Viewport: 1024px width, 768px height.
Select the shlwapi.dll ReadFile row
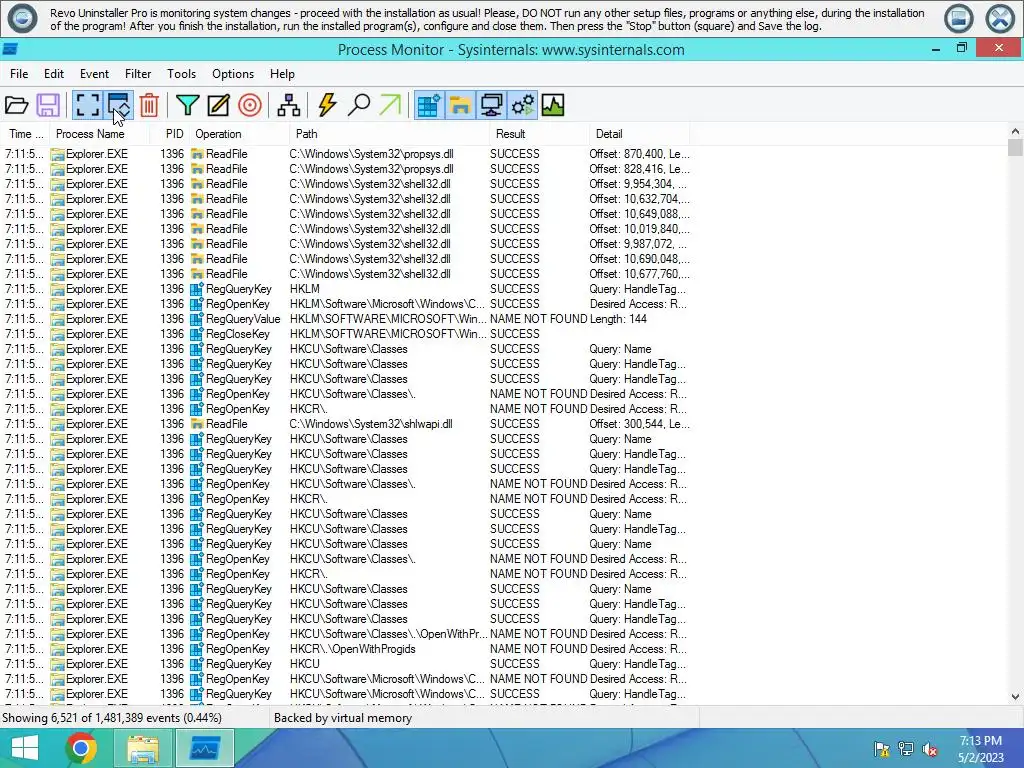(x=346, y=424)
